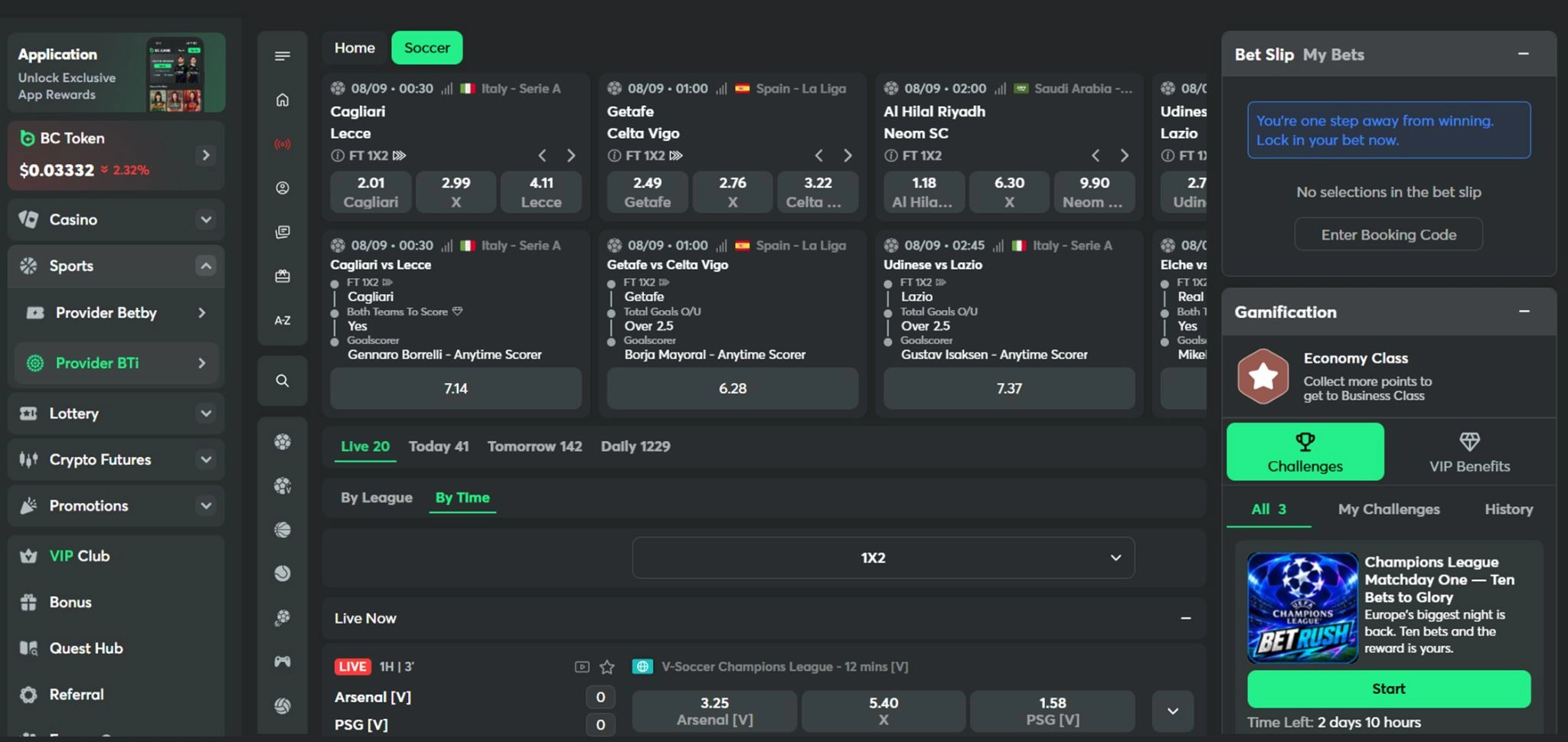Collapse the Gamification panel
This screenshot has width=1568, height=742.
click(x=1524, y=312)
